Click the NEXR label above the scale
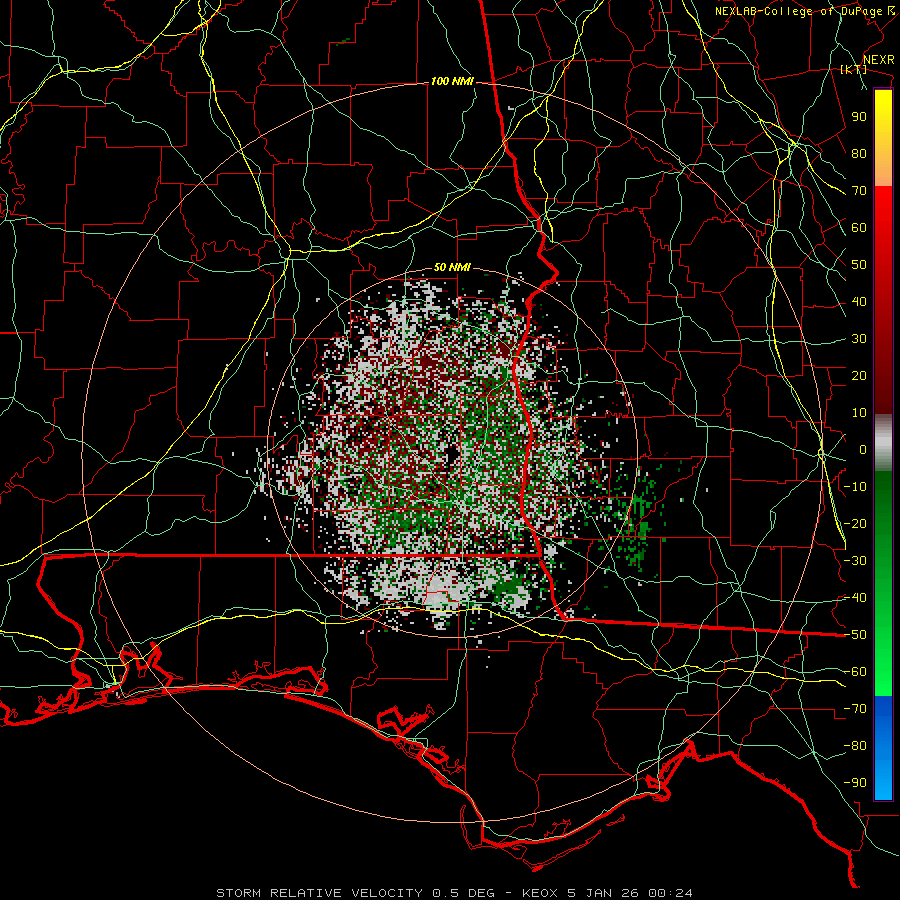The image size is (900, 900). coord(879,60)
